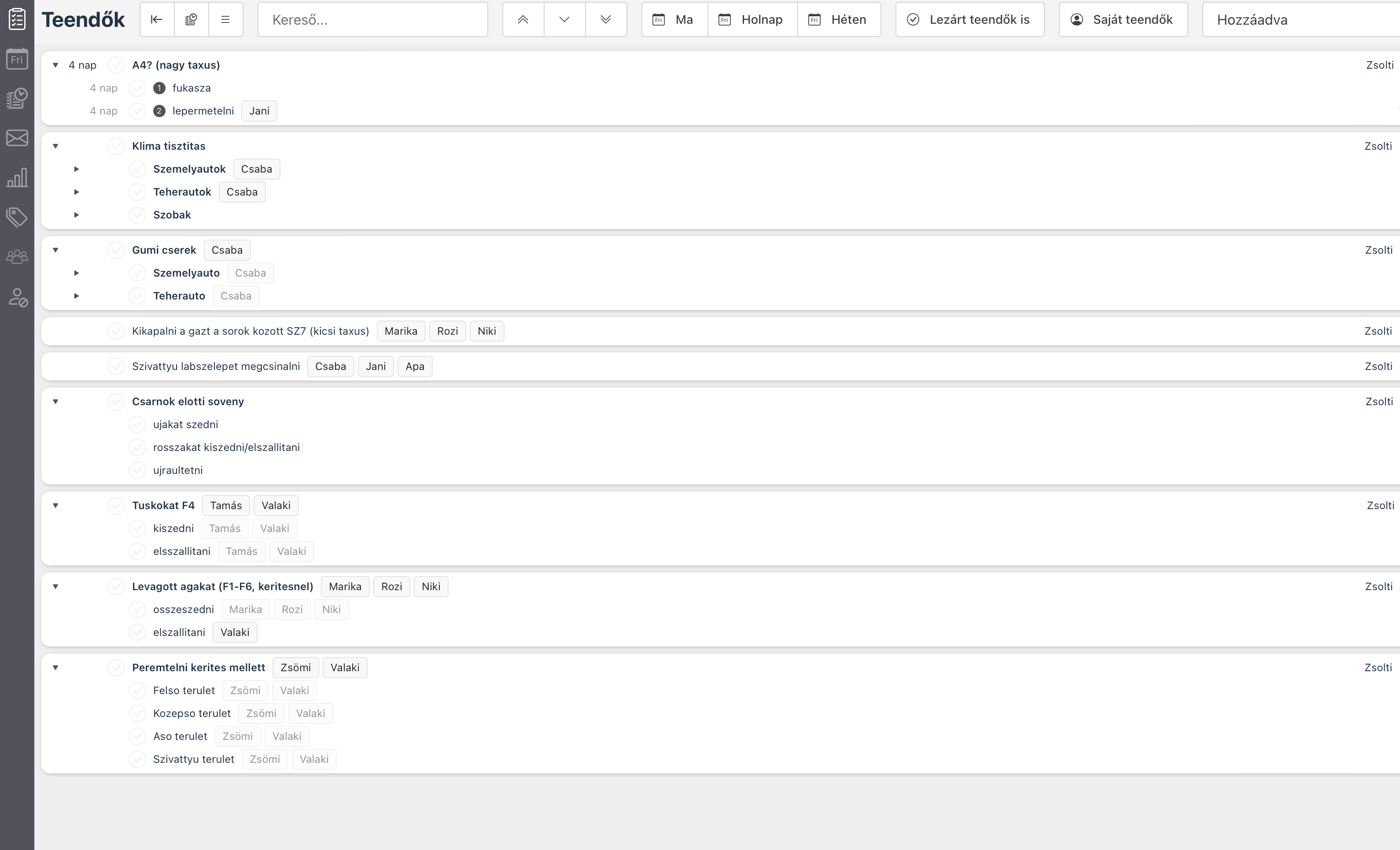The image size is (1400, 850).
Task: Click the double chevron up icon
Action: (523, 20)
